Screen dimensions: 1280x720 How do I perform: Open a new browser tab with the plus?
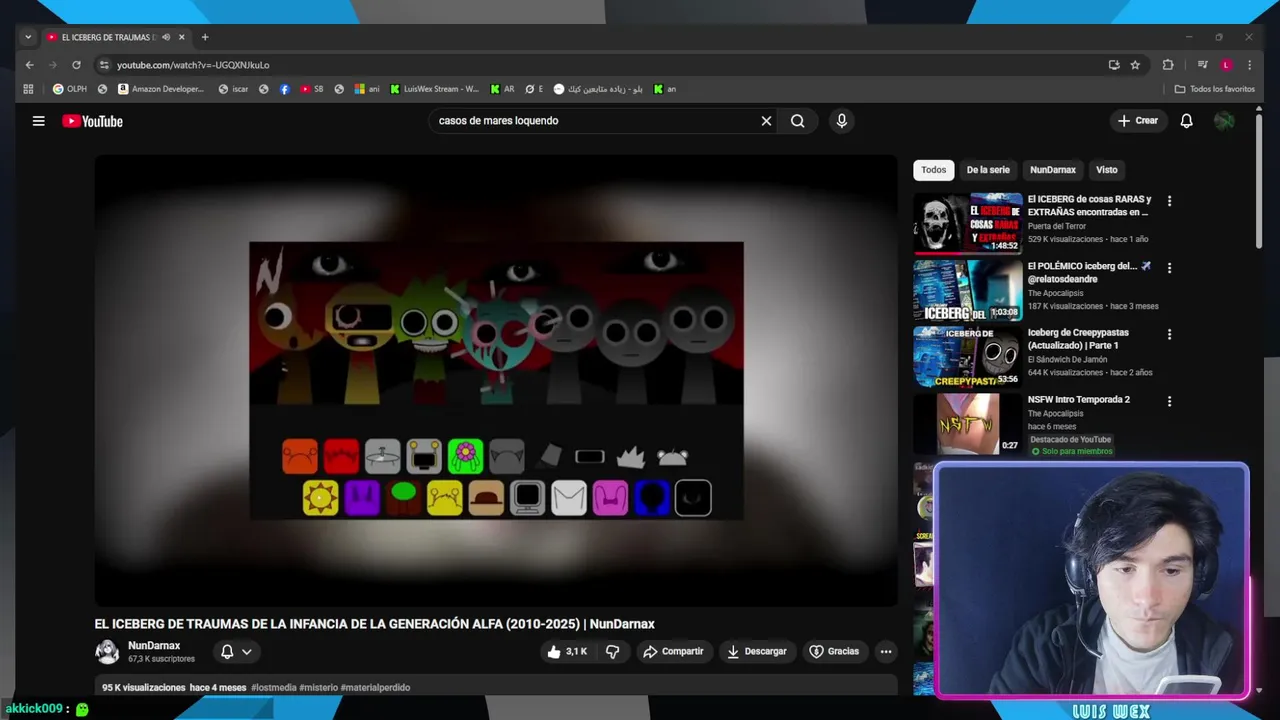[205, 37]
